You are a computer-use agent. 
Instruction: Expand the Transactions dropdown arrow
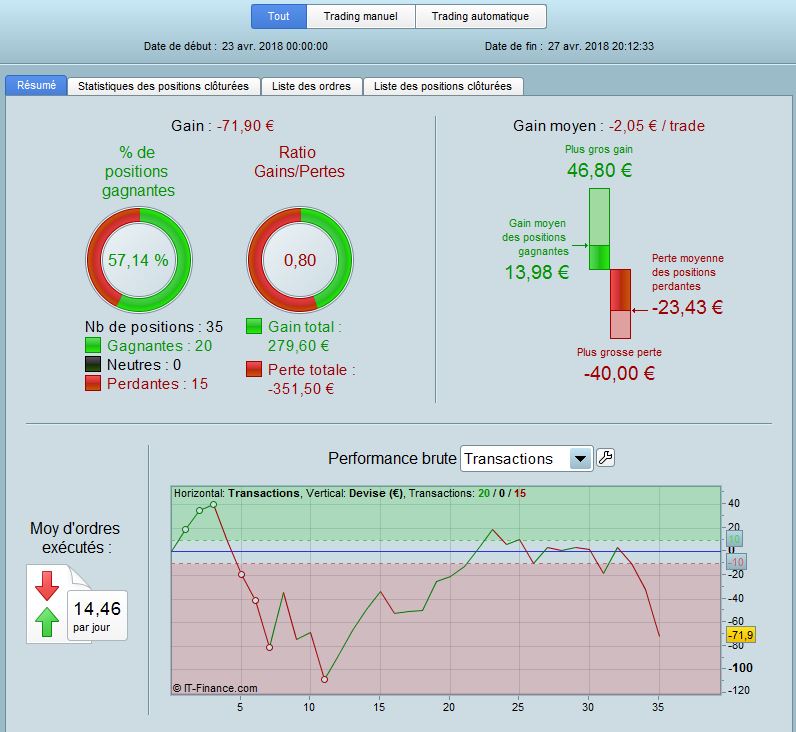580,459
